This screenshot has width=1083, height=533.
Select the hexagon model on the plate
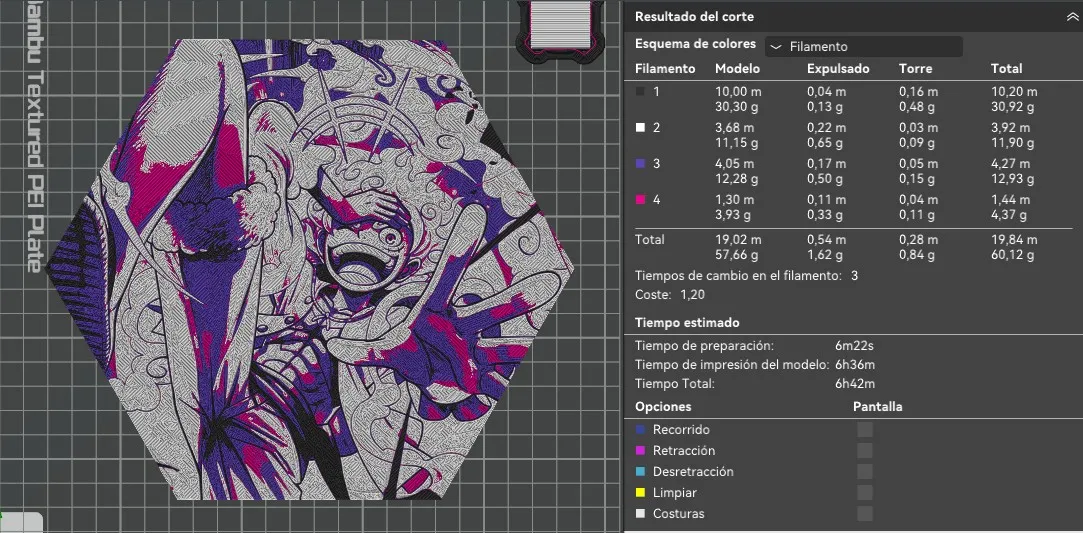click(309, 269)
